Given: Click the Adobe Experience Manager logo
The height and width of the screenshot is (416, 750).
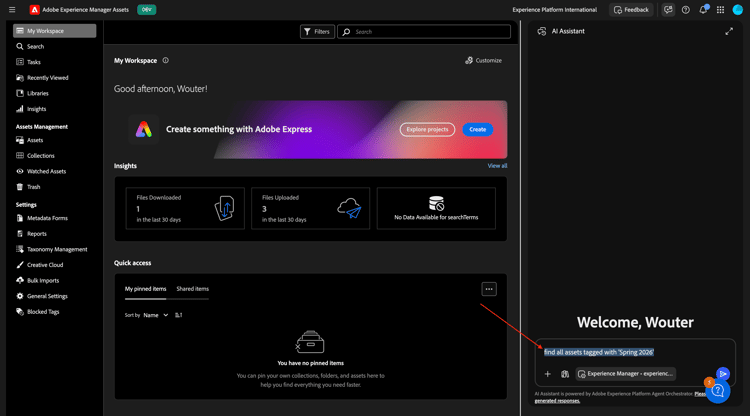Looking at the screenshot, I should (x=34, y=10).
